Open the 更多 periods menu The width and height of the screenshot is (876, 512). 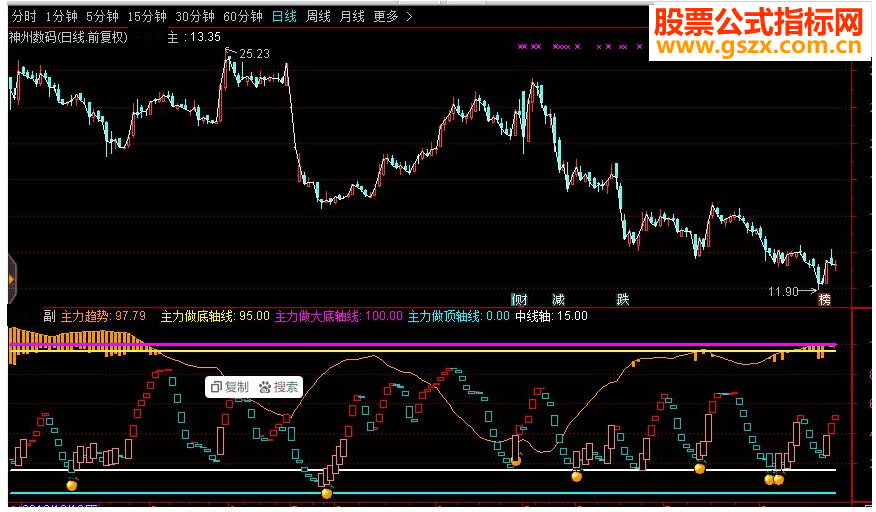386,17
